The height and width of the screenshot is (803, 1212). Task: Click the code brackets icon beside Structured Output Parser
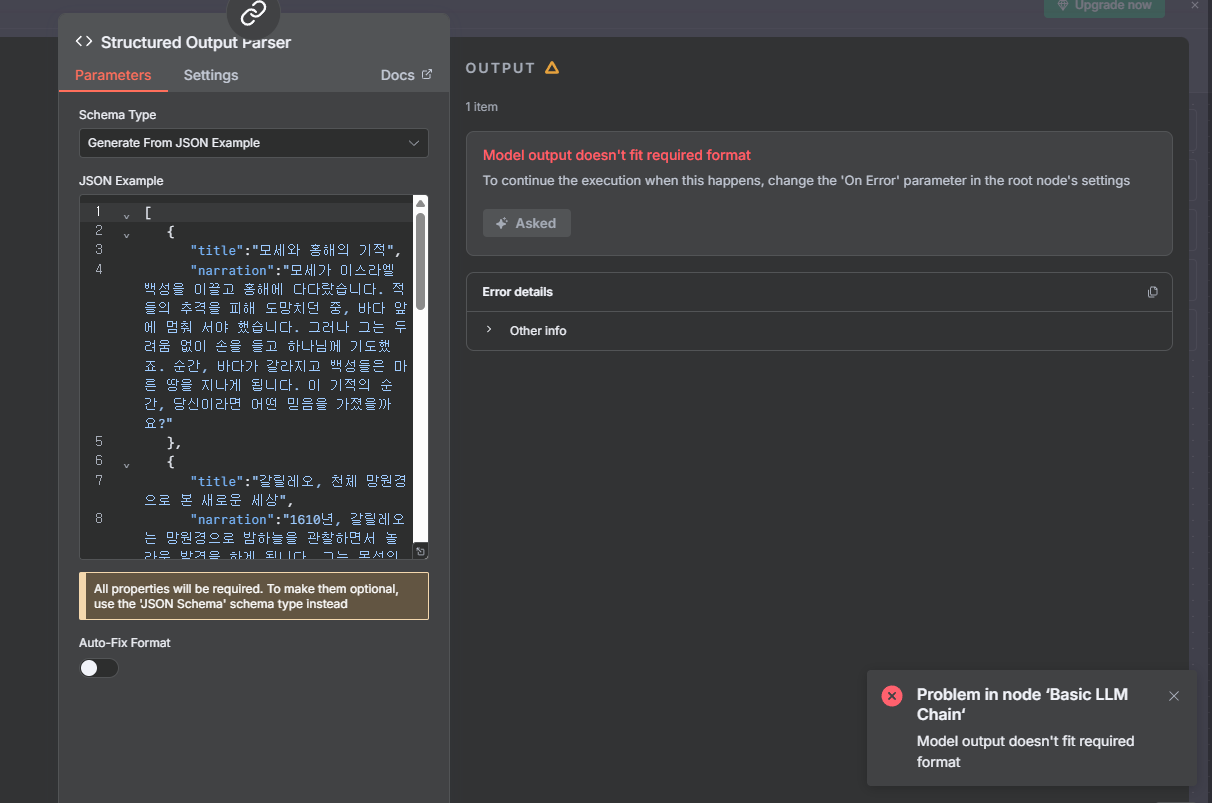tap(84, 42)
